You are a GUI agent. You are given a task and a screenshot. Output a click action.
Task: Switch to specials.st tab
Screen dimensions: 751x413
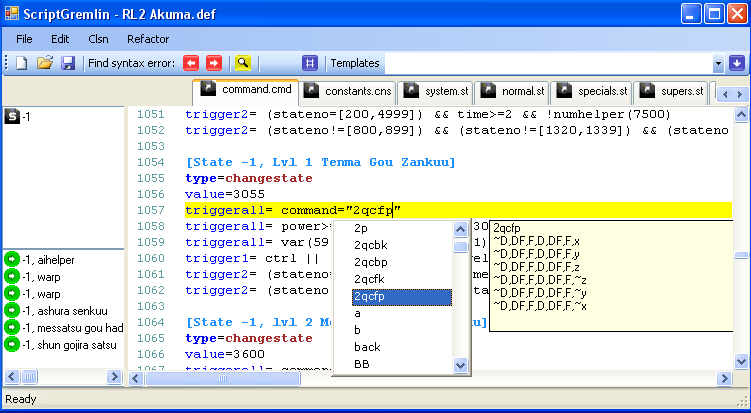point(592,92)
